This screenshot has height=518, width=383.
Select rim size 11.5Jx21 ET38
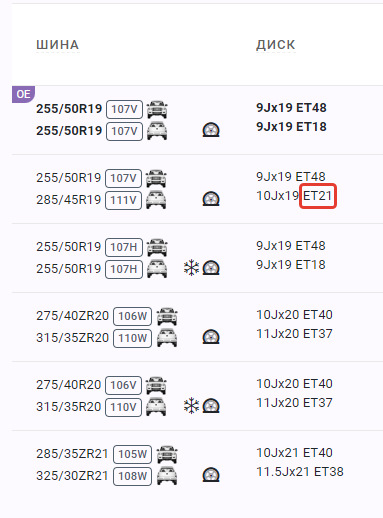(x=300, y=472)
